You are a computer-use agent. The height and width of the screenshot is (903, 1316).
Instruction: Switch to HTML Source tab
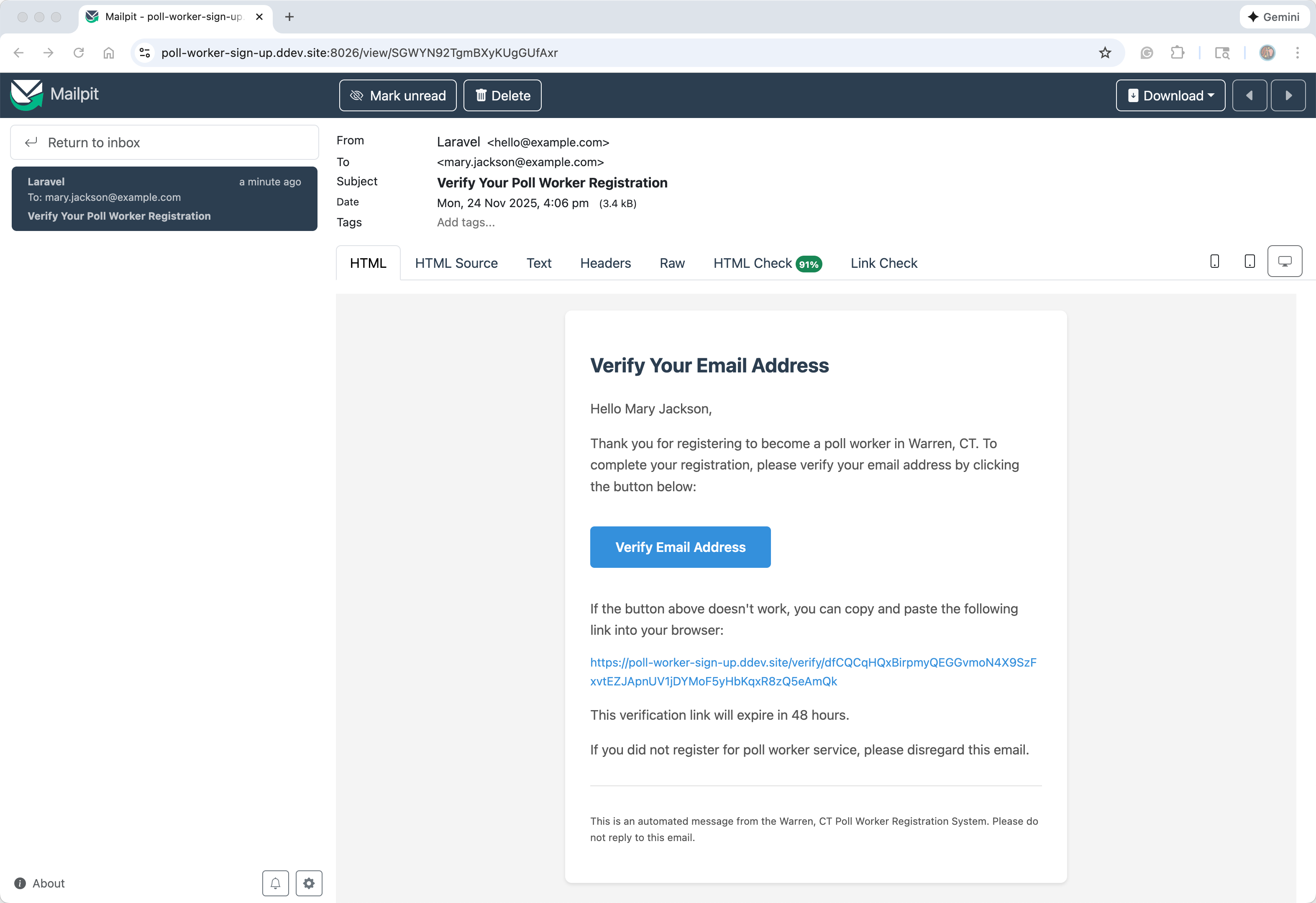[456, 263]
